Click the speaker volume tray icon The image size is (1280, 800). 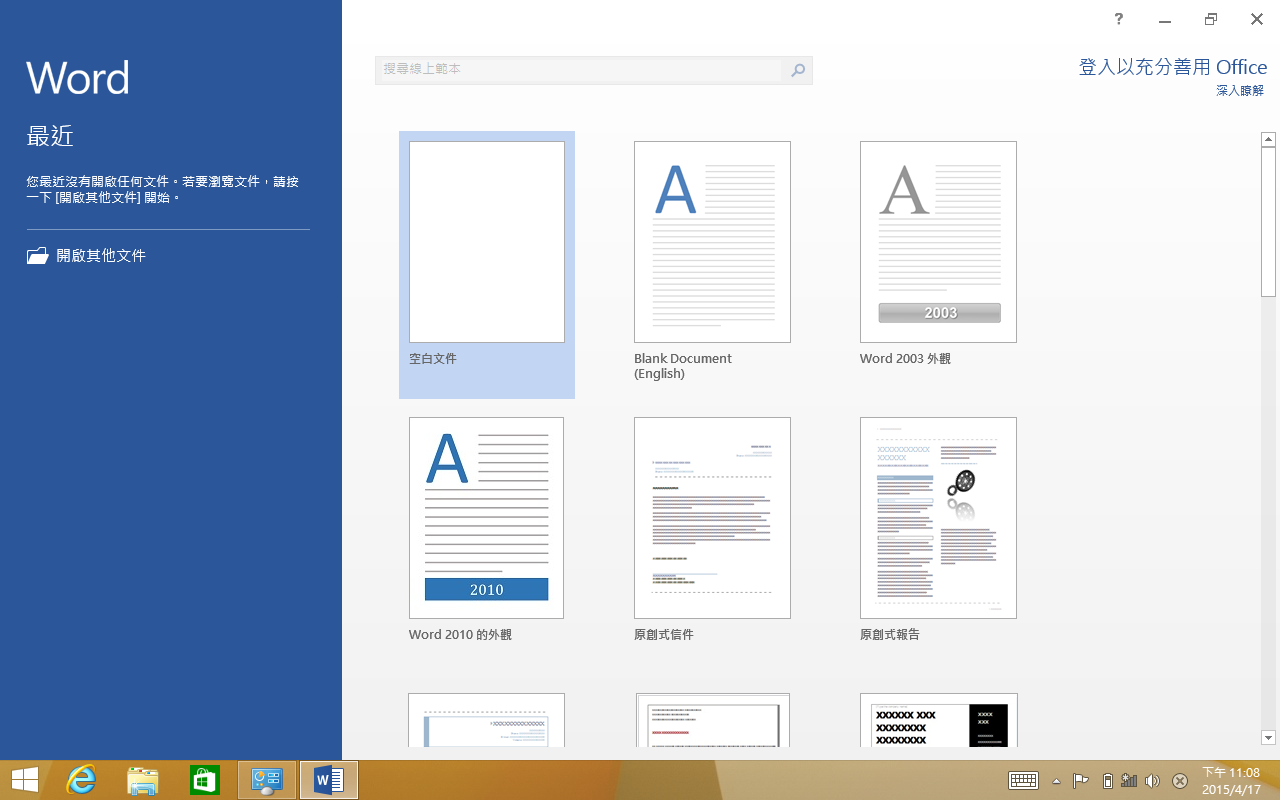coord(1153,781)
